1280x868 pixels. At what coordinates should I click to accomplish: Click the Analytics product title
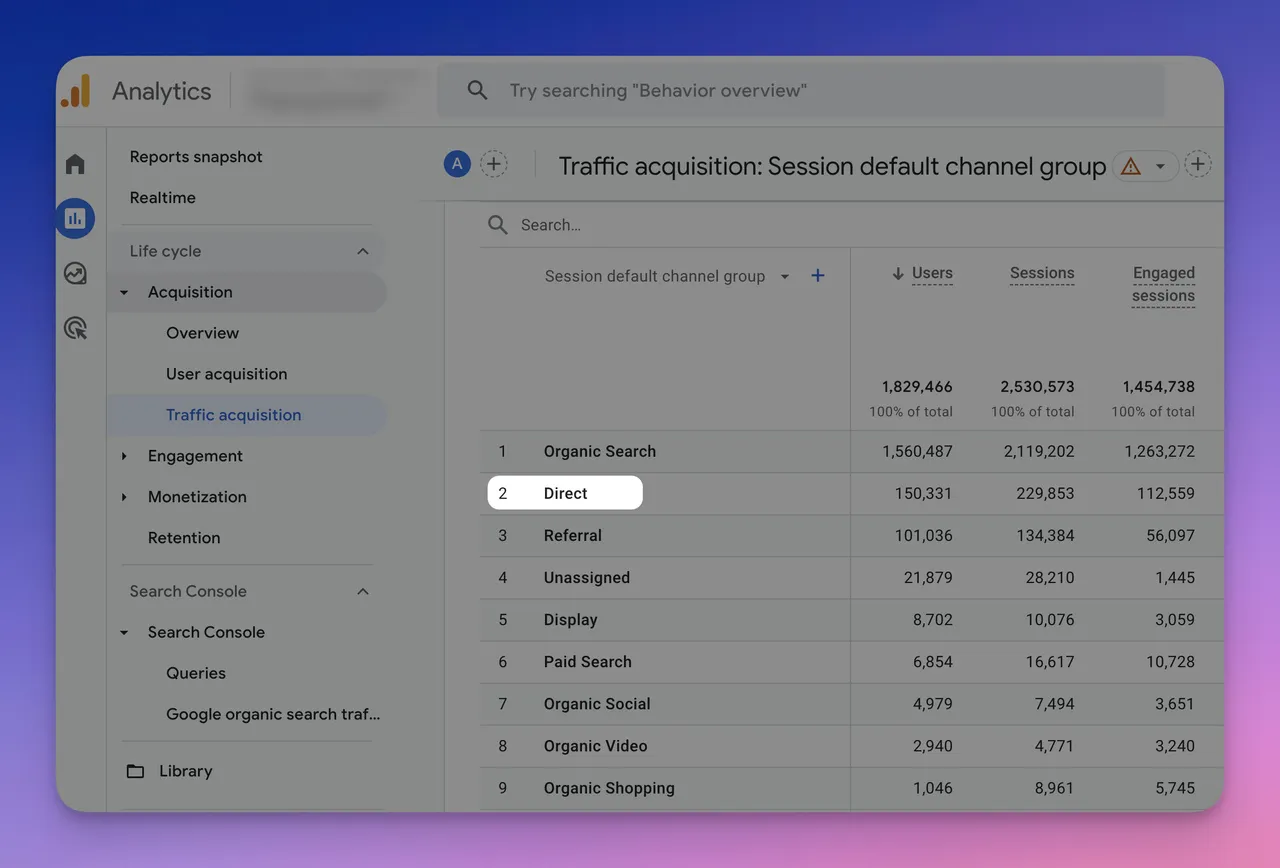[x=162, y=91]
